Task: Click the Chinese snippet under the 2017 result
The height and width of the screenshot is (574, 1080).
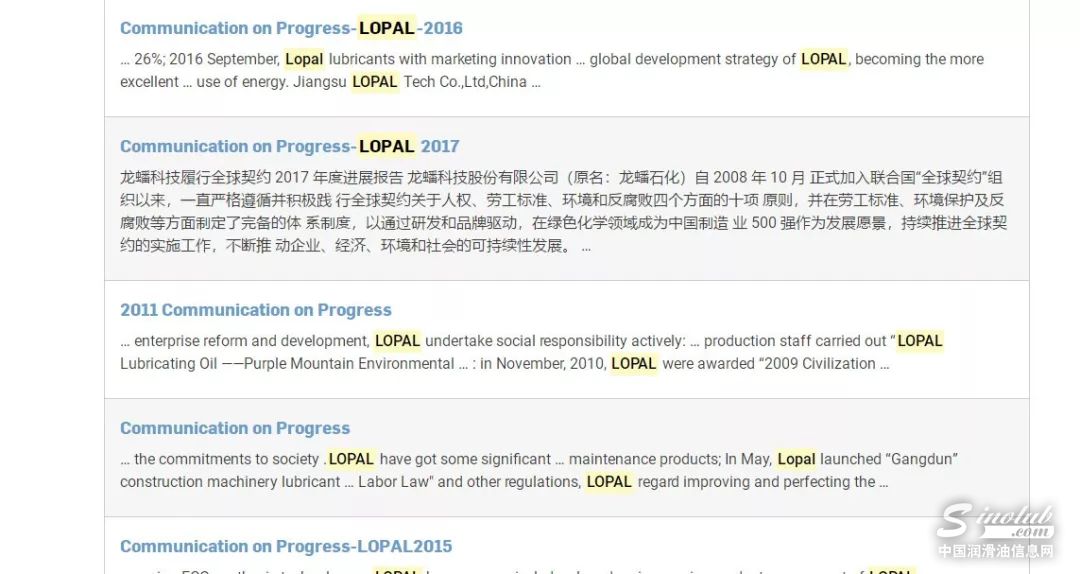Action: [563, 211]
